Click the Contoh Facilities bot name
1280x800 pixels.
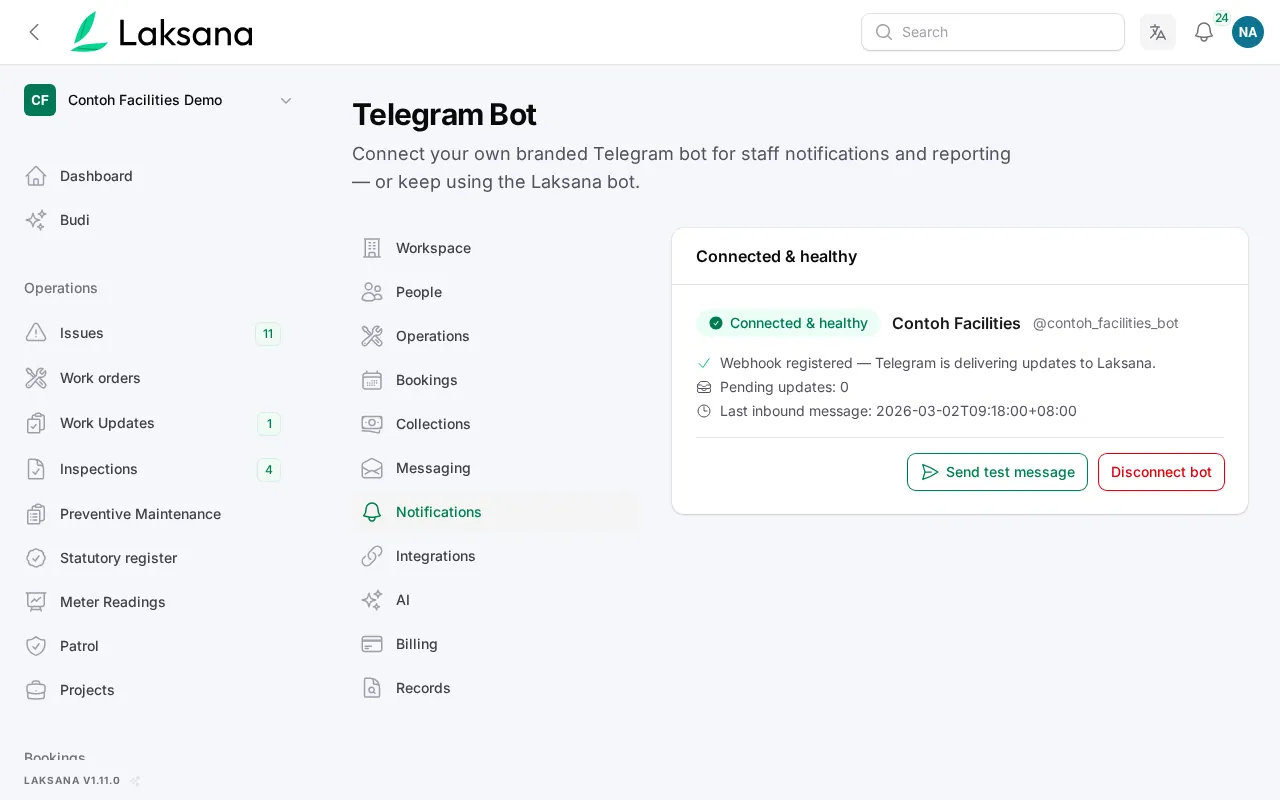click(956, 323)
